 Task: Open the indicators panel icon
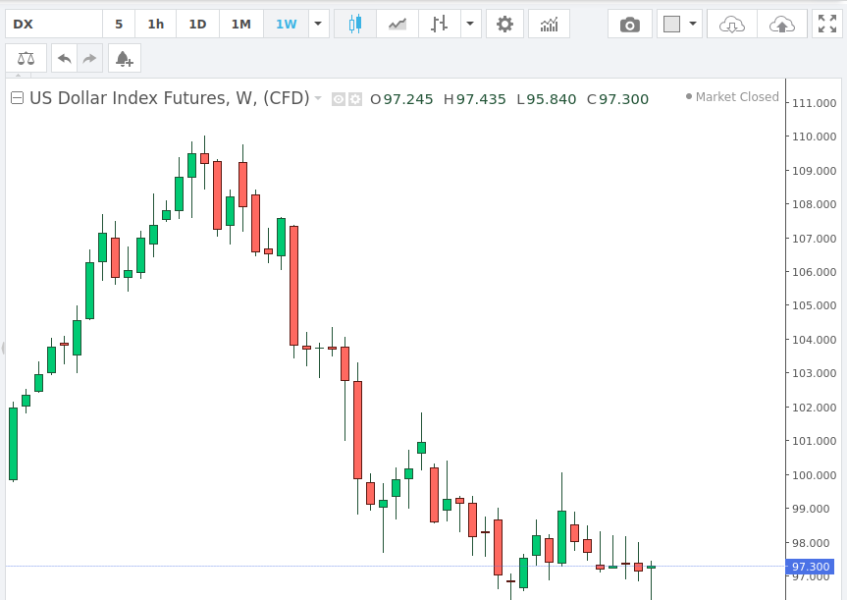click(549, 24)
